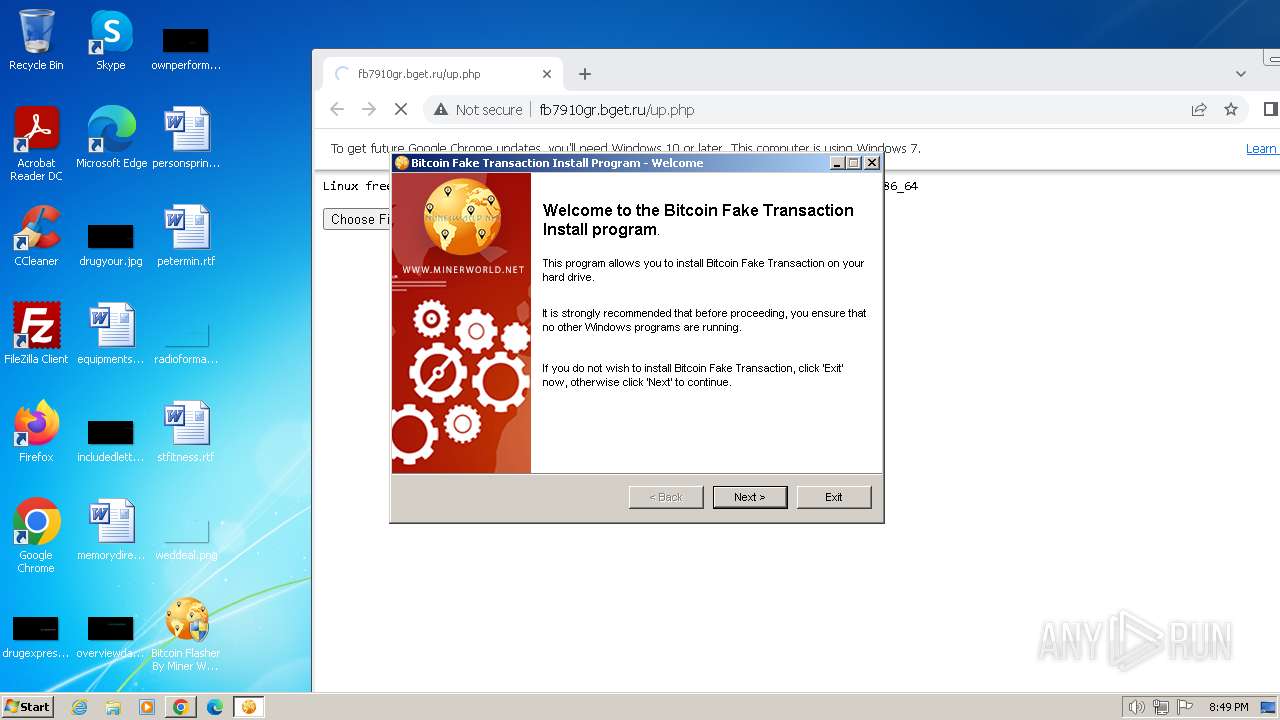This screenshot has width=1280, height=720.
Task: Open the personsprin document on desktop
Action: pos(186,138)
